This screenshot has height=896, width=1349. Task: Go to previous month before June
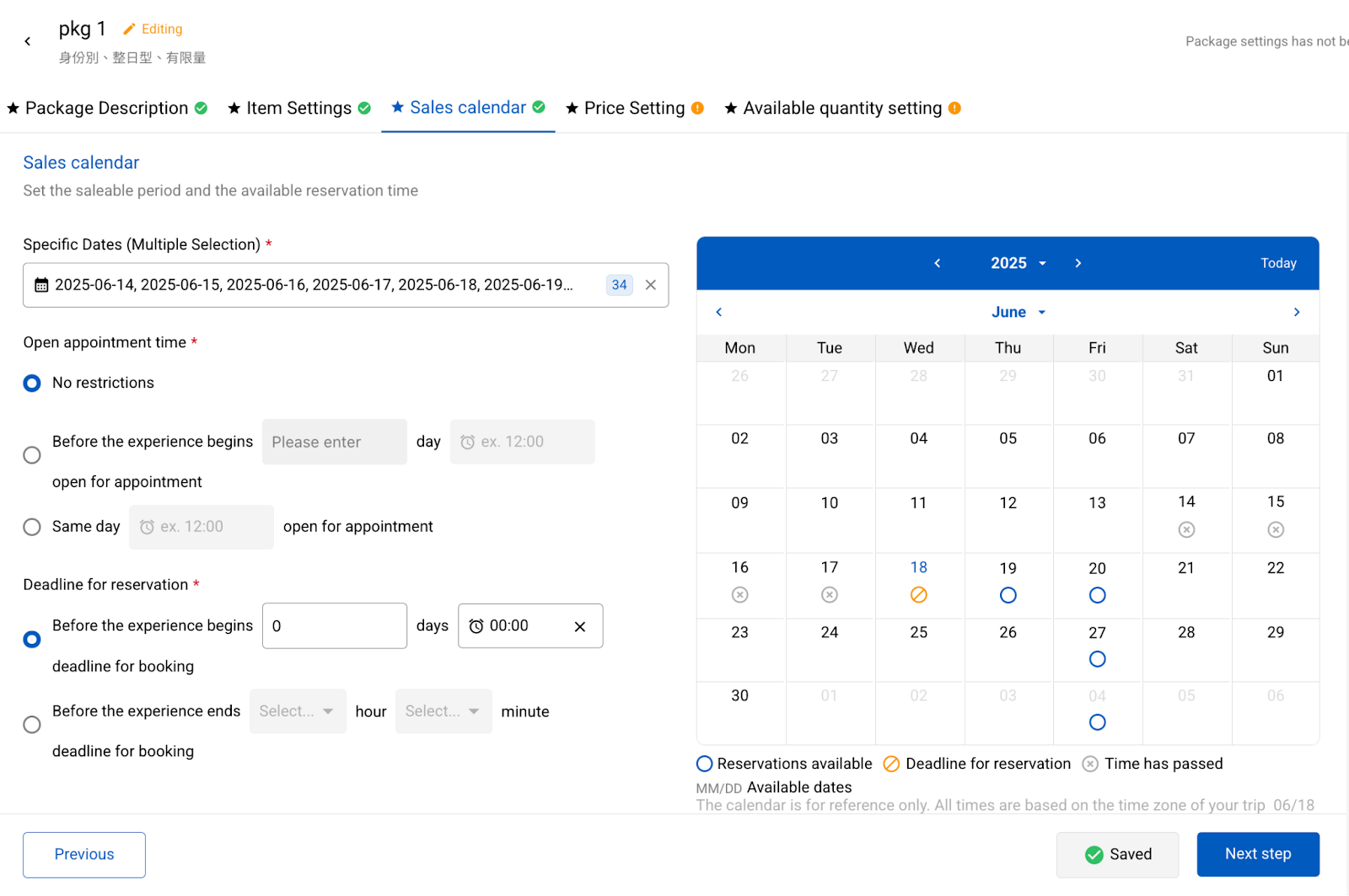(x=719, y=312)
